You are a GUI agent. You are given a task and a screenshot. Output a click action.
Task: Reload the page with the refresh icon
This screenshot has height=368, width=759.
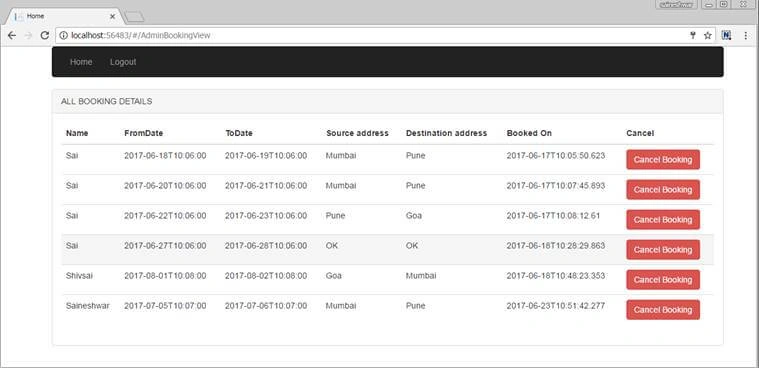click(x=45, y=35)
